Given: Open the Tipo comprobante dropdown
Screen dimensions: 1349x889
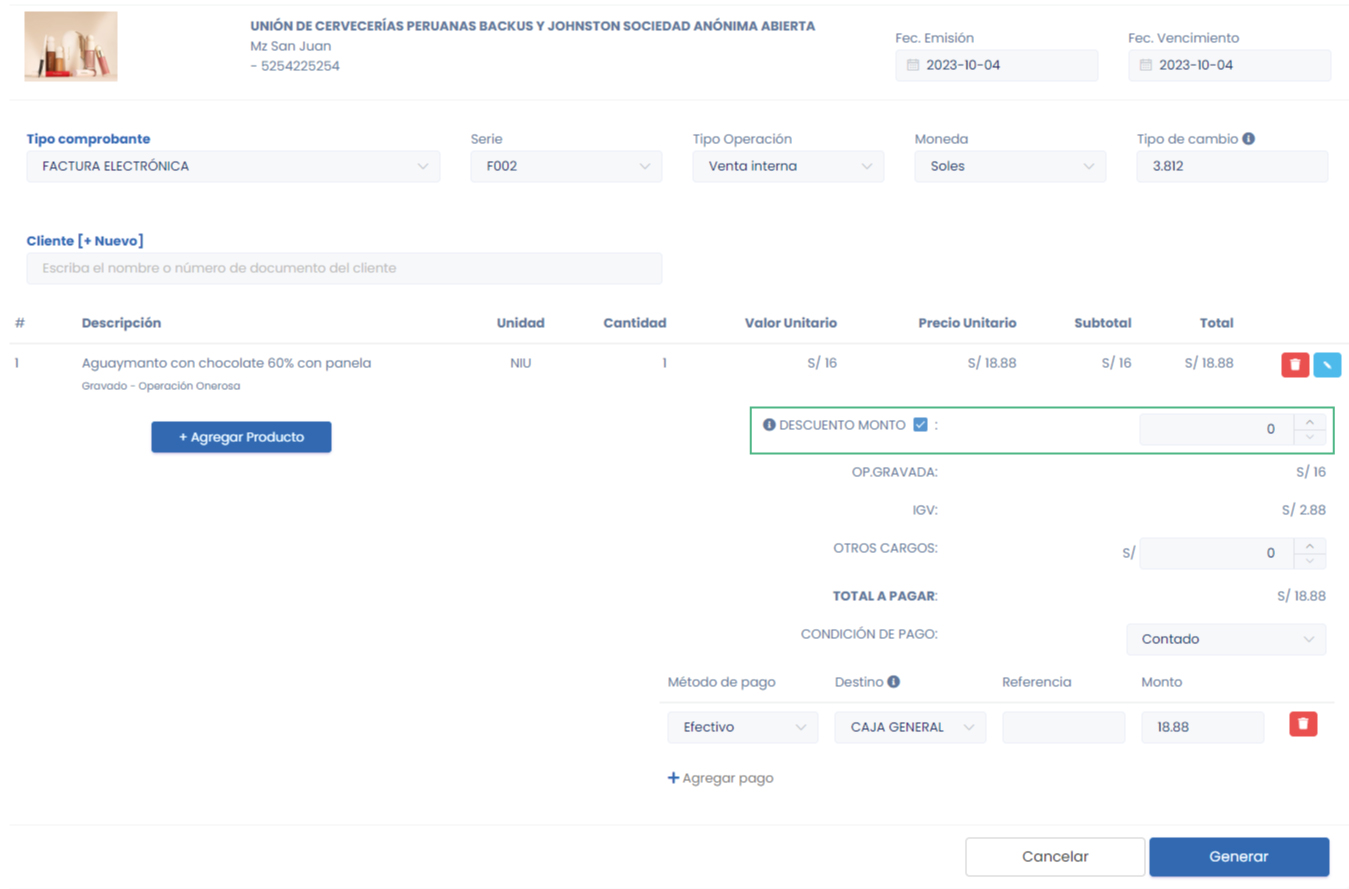Looking at the screenshot, I should 233,166.
